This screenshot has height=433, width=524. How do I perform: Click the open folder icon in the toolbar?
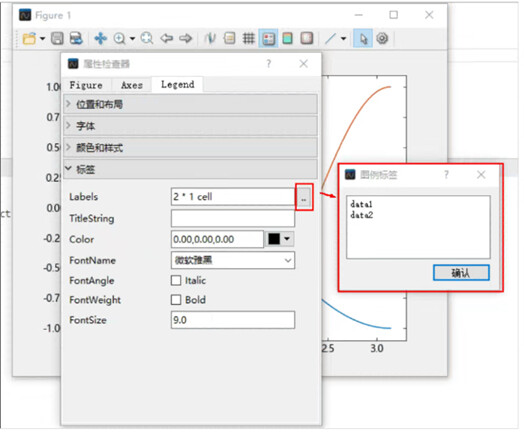[x=29, y=38]
